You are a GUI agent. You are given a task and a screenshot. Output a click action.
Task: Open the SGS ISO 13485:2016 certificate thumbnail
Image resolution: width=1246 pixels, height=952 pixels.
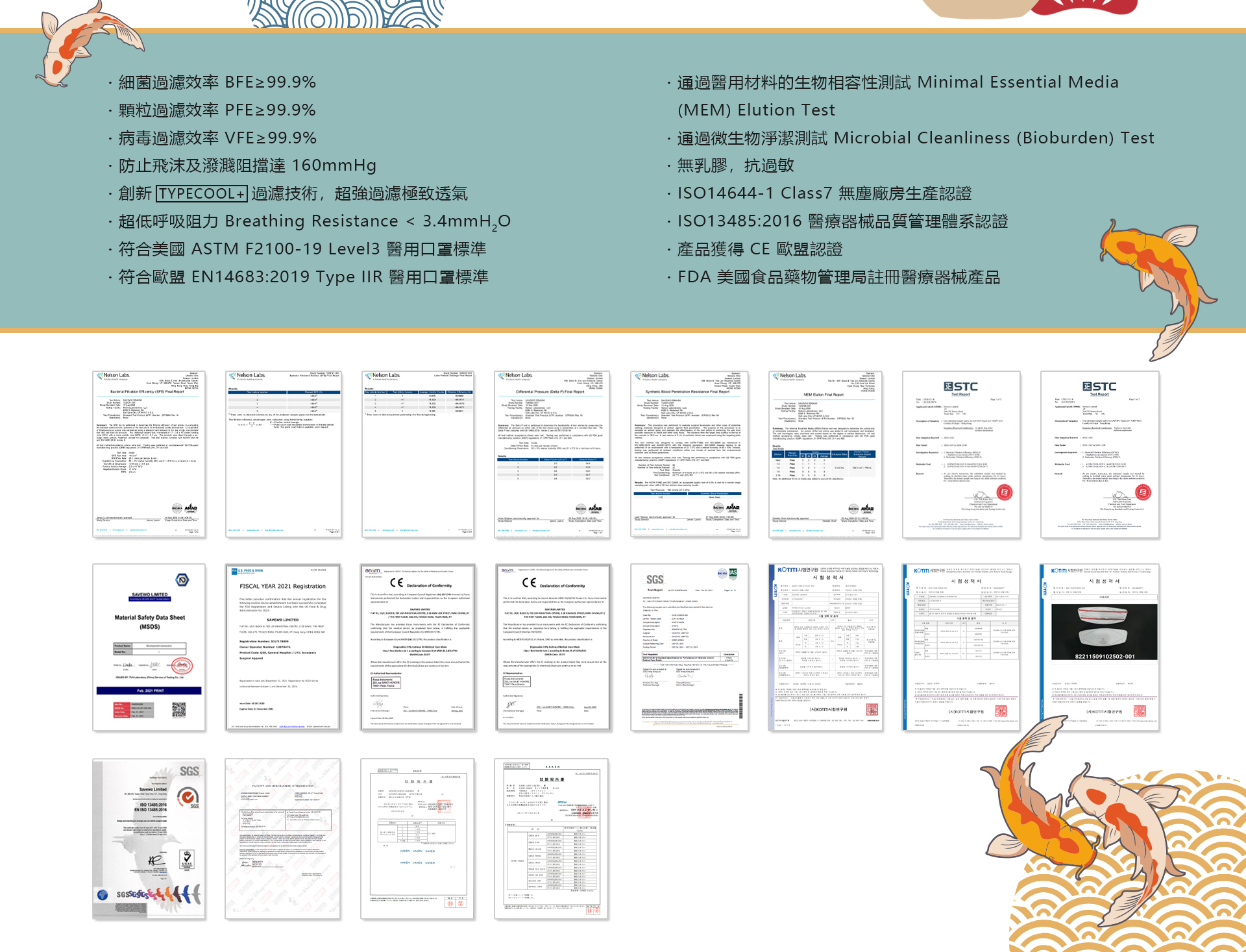149,838
